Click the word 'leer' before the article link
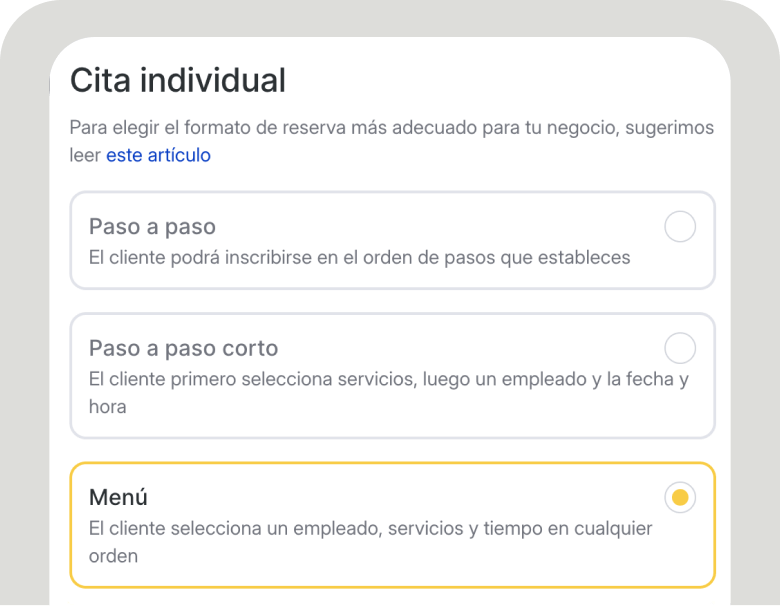The height and width of the screenshot is (606, 780). pos(85,155)
